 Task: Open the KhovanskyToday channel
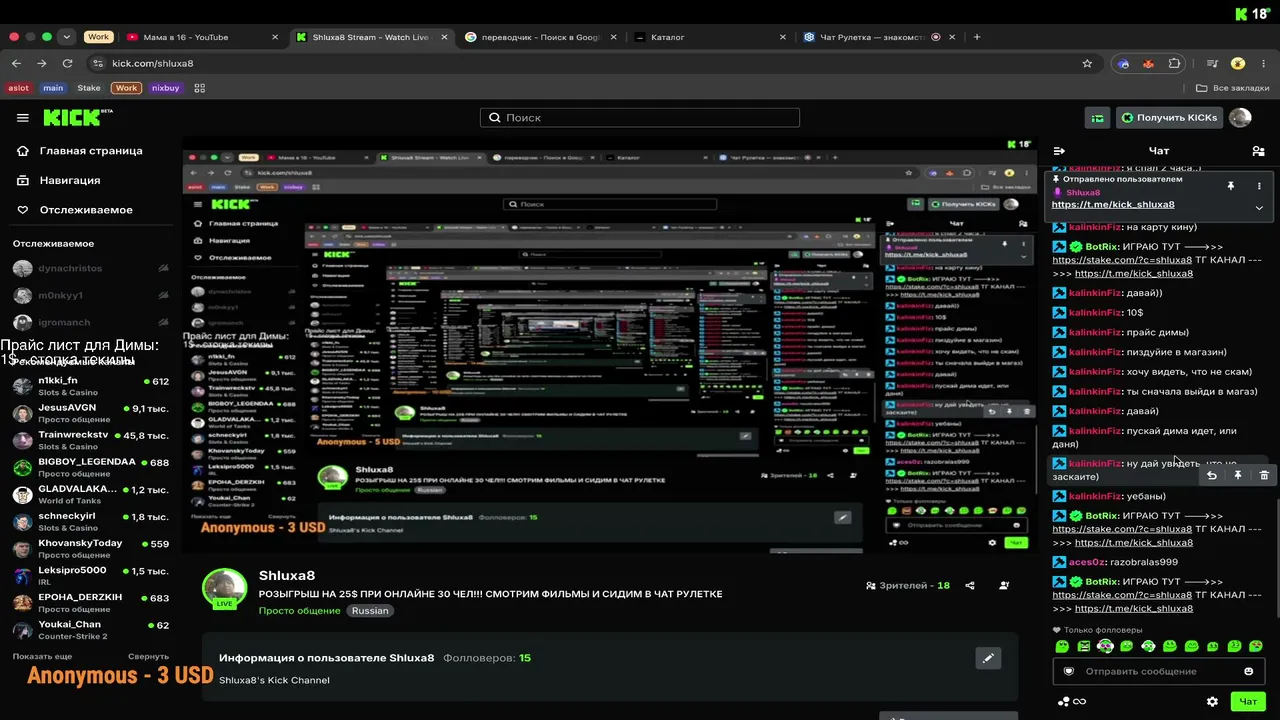click(90, 548)
